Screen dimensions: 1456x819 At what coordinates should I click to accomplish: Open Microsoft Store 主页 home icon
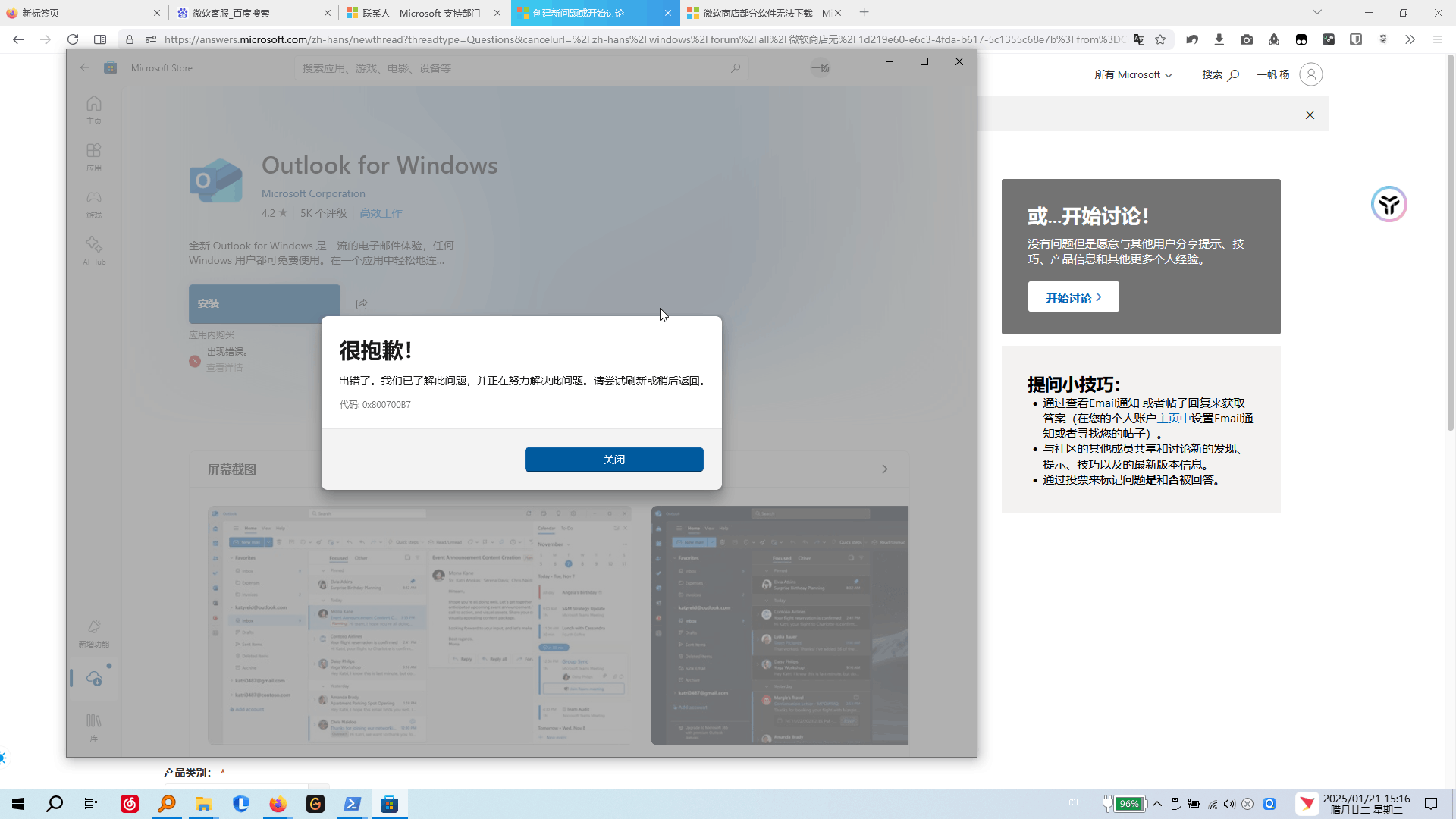[x=93, y=109]
